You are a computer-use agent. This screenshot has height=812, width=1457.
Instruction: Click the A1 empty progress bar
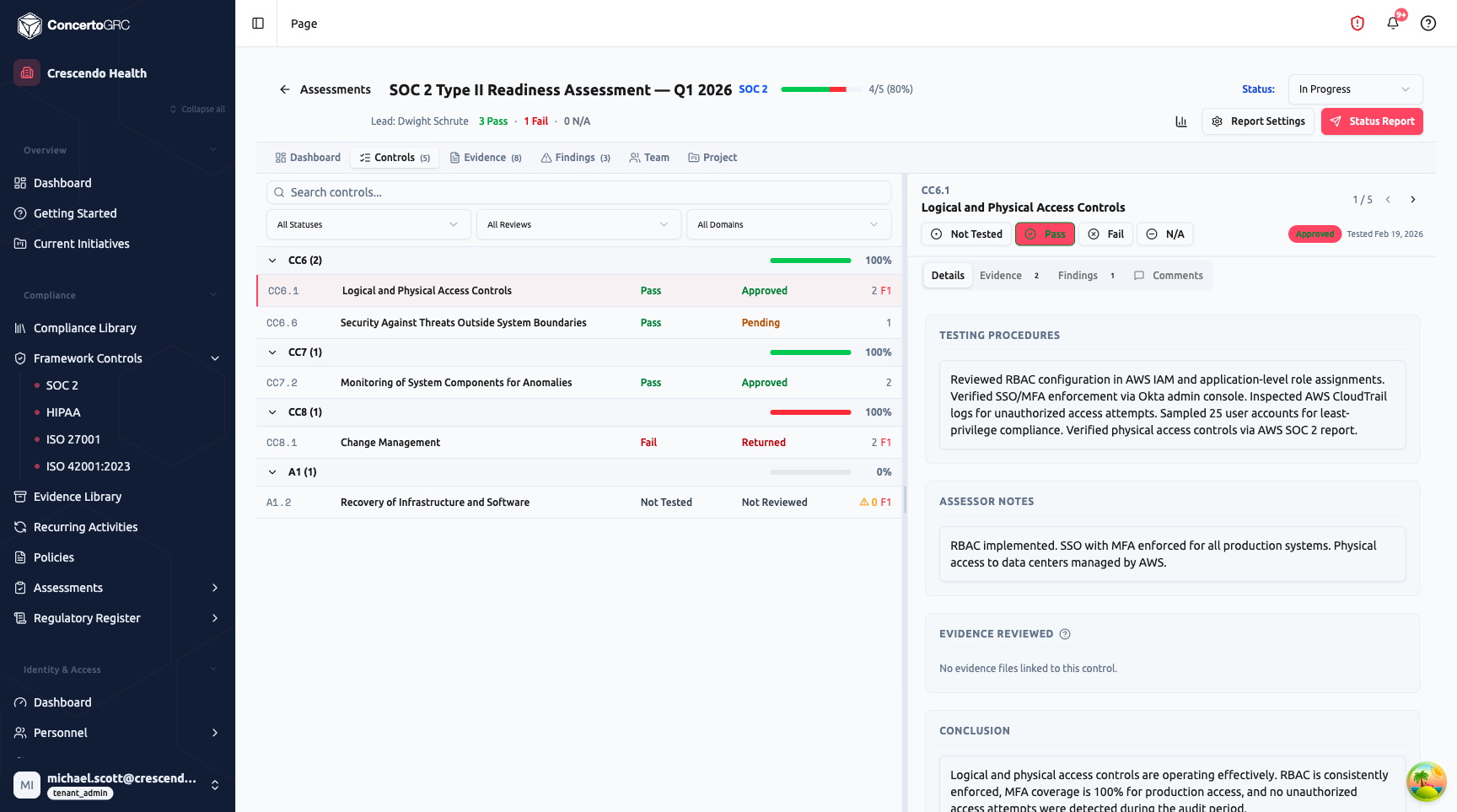(811, 472)
